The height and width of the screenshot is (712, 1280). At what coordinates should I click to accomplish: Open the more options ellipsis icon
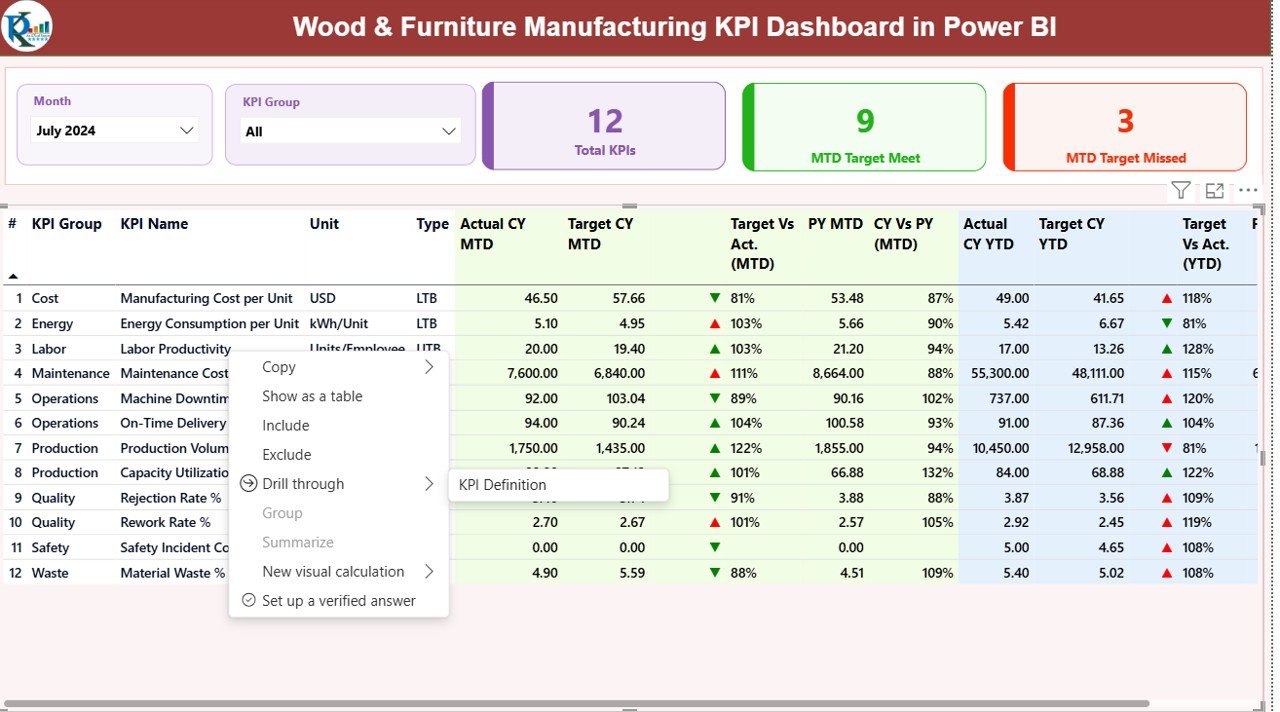click(1248, 190)
